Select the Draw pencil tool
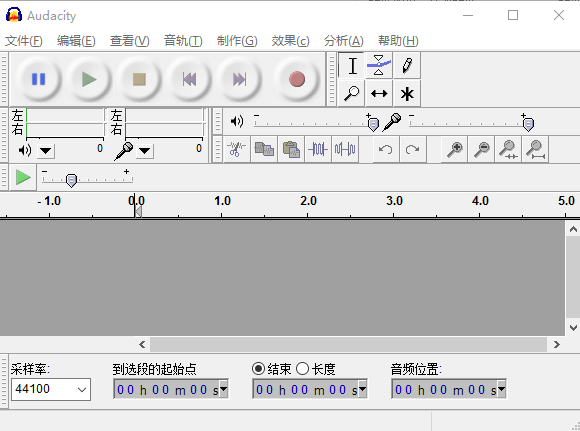580x431 pixels. click(407, 66)
